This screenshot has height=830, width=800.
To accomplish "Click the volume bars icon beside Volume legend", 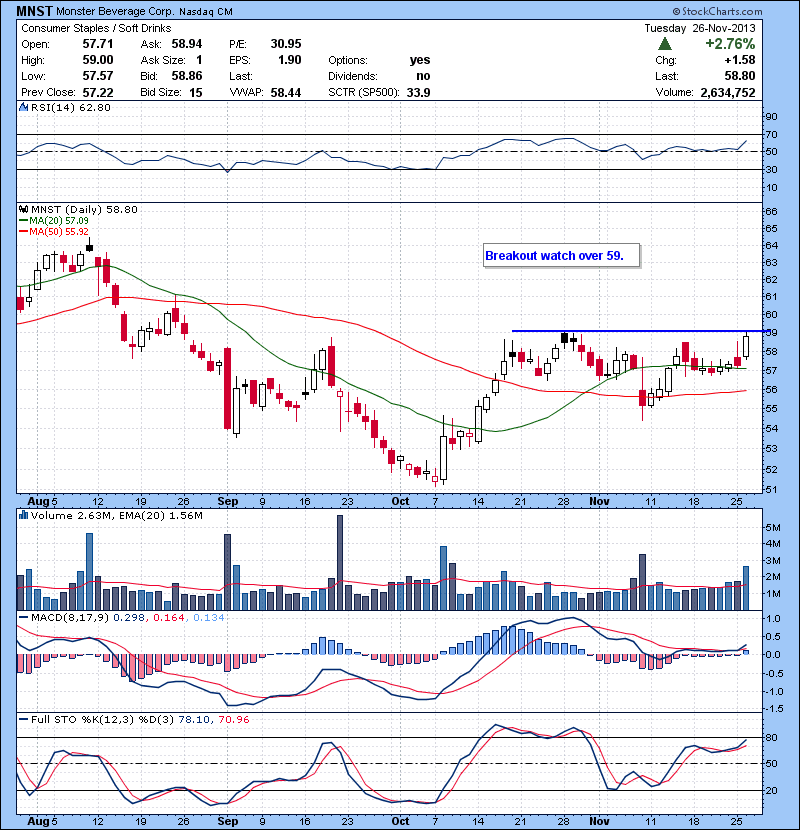I will coord(24,515).
